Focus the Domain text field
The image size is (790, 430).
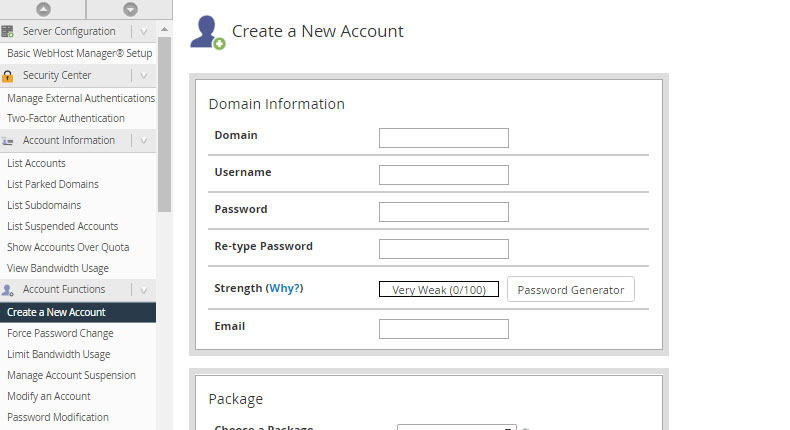[x=443, y=138]
